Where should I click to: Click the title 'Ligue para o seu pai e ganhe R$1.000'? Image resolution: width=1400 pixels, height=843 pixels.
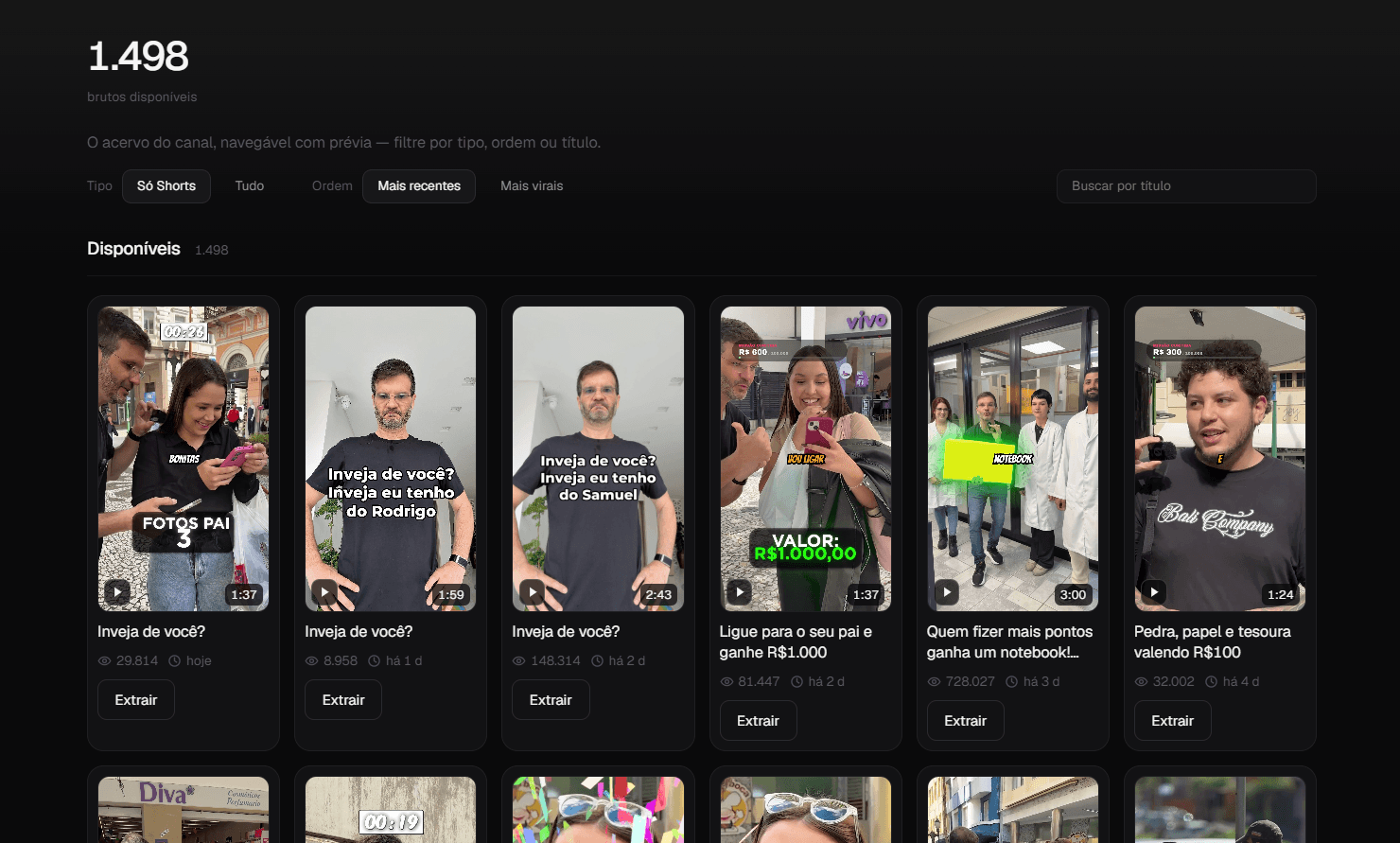click(796, 642)
